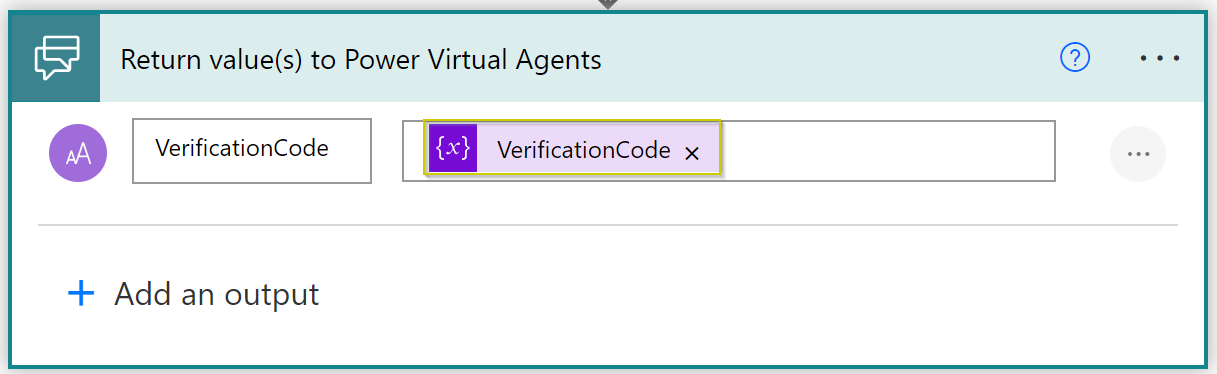Collapse the card via its title text
Image resolution: width=1217 pixels, height=374 pixels.
pos(361,60)
